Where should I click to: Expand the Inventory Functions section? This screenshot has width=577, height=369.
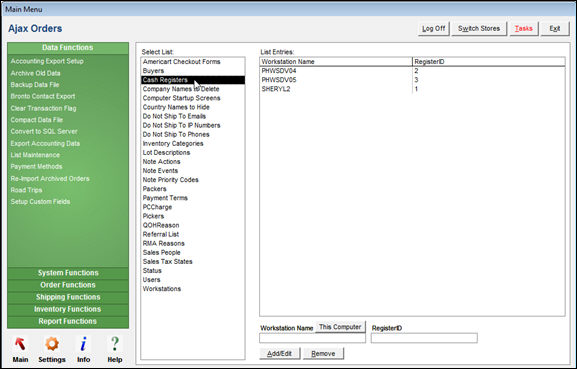68,309
